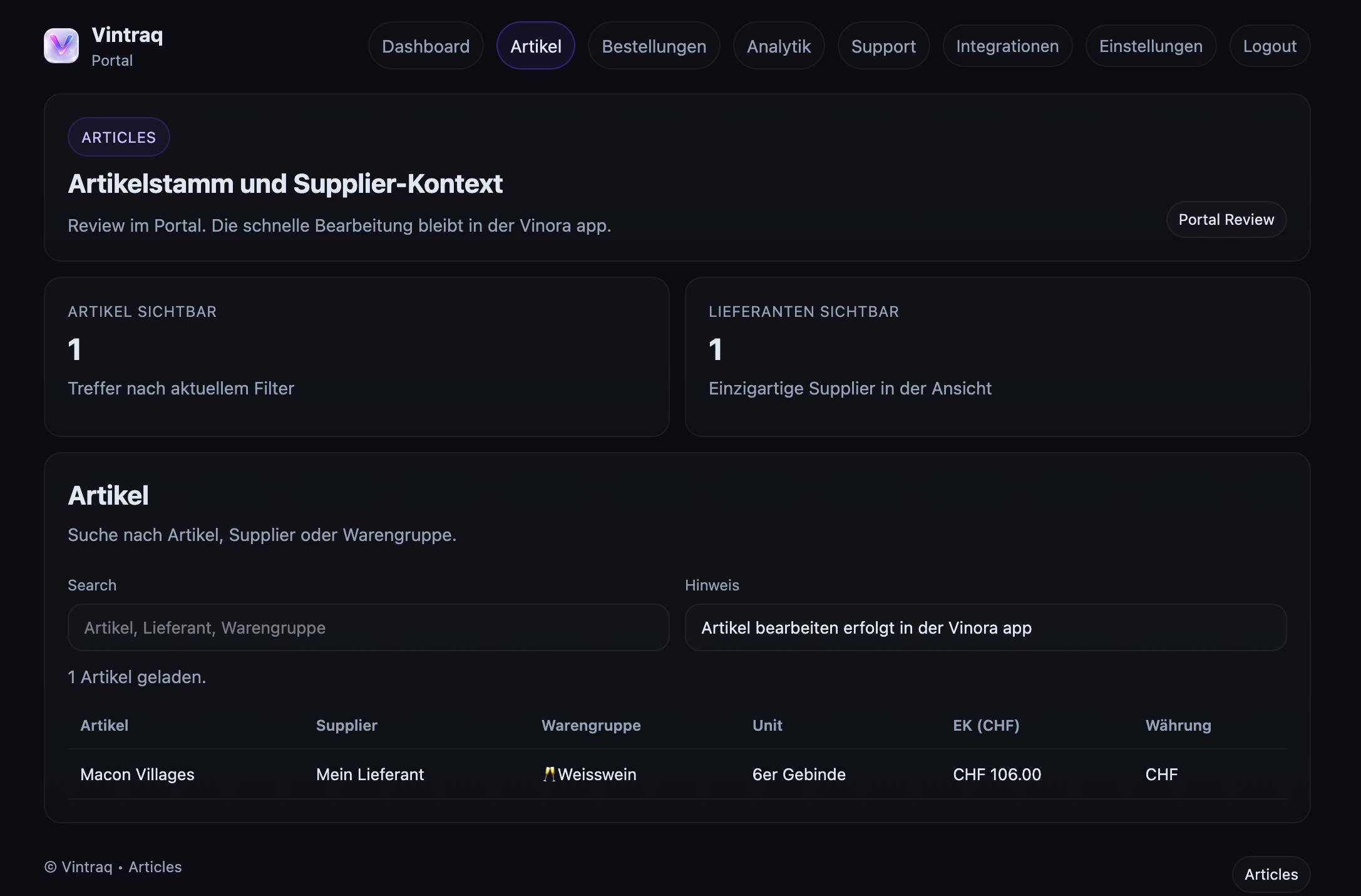The width and height of the screenshot is (1361, 896).
Task: Go to Bestellungen page
Action: (x=654, y=46)
